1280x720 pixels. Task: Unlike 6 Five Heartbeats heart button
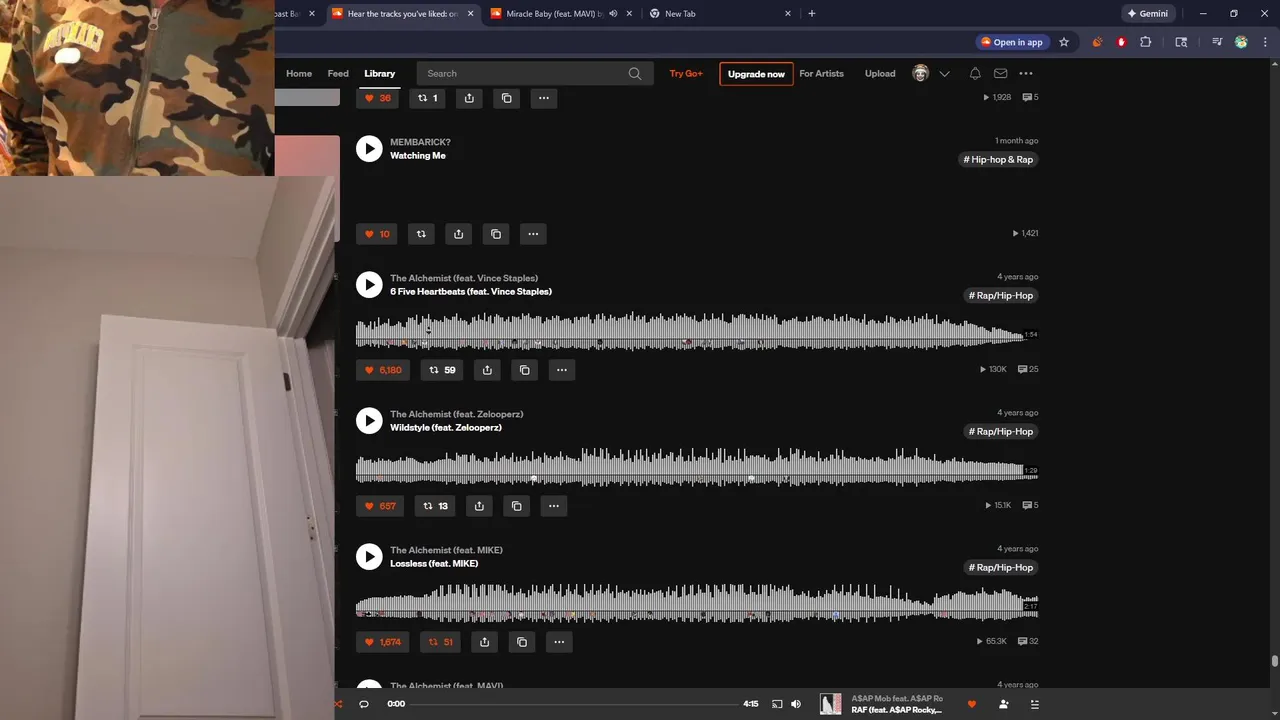click(383, 370)
